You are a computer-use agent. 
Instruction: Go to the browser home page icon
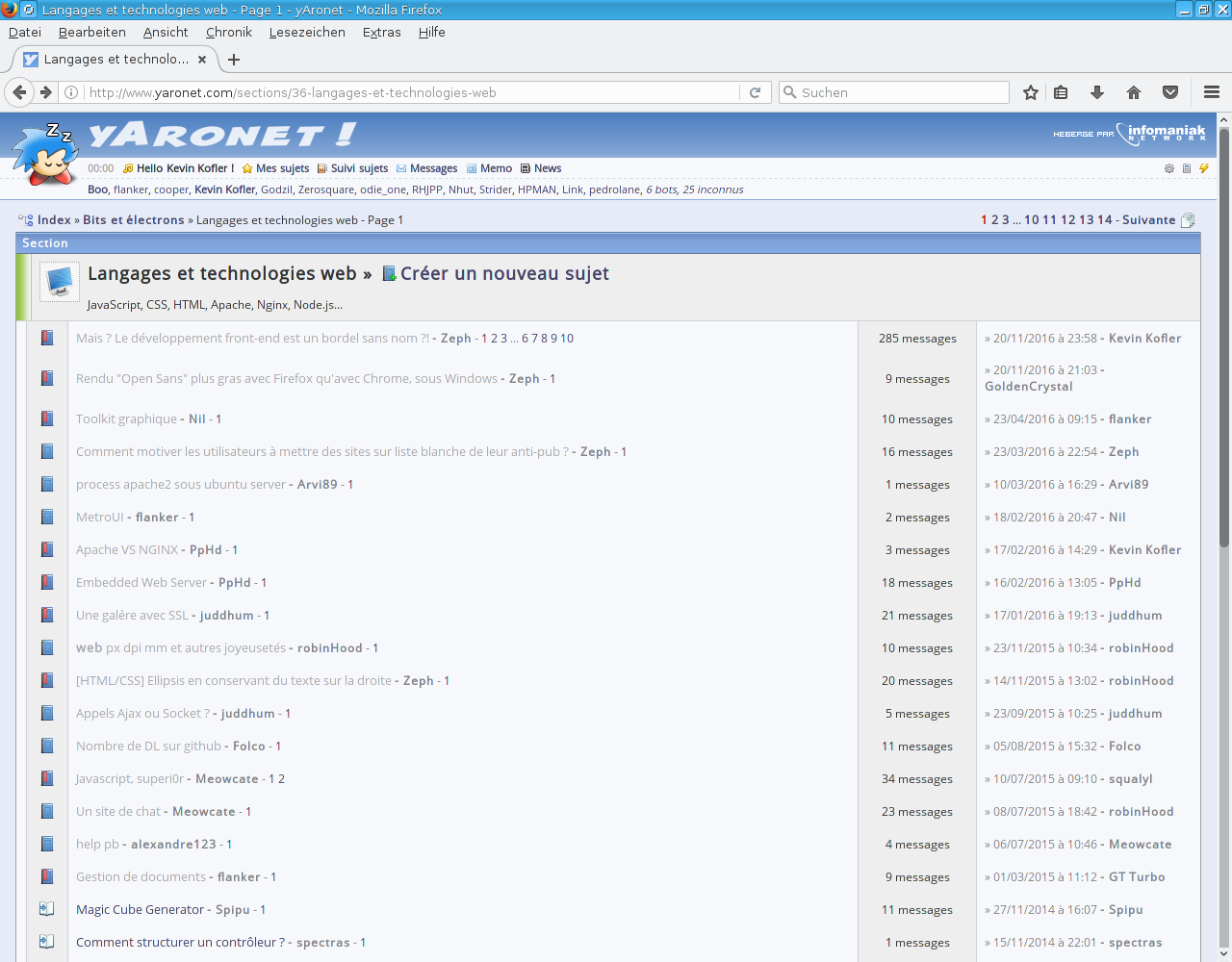tap(1133, 92)
